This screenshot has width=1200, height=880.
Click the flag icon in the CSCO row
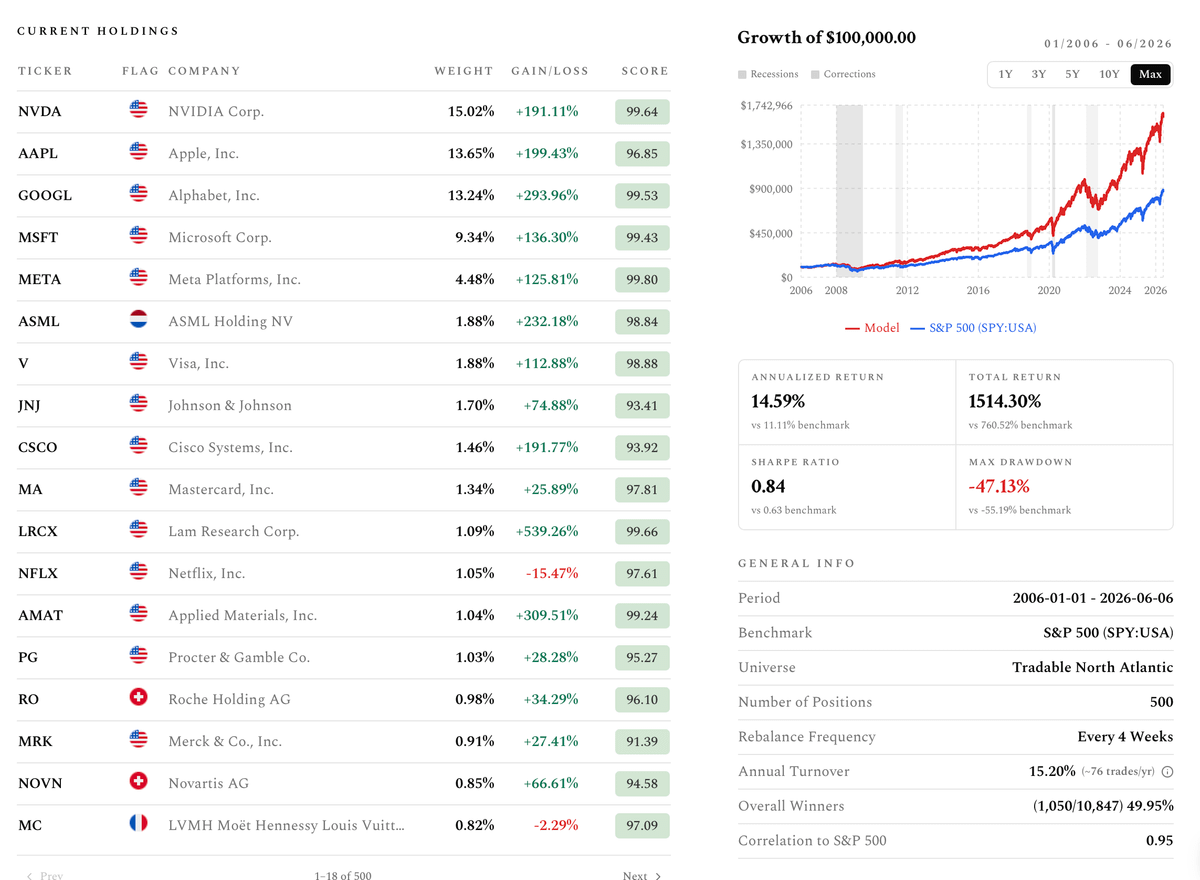click(x=139, y=446)
